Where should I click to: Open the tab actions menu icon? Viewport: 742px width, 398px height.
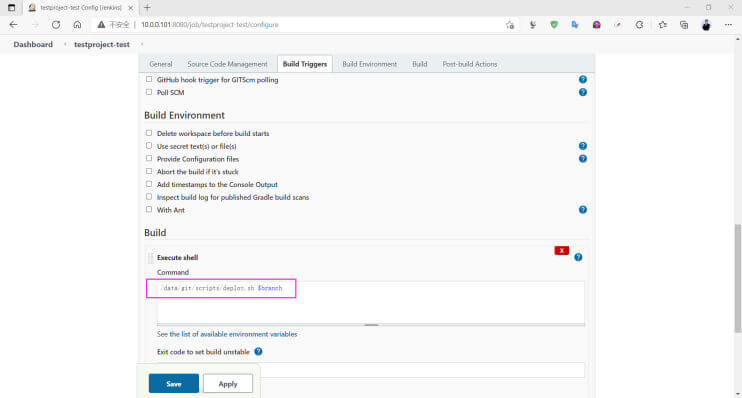coord(11,8)
